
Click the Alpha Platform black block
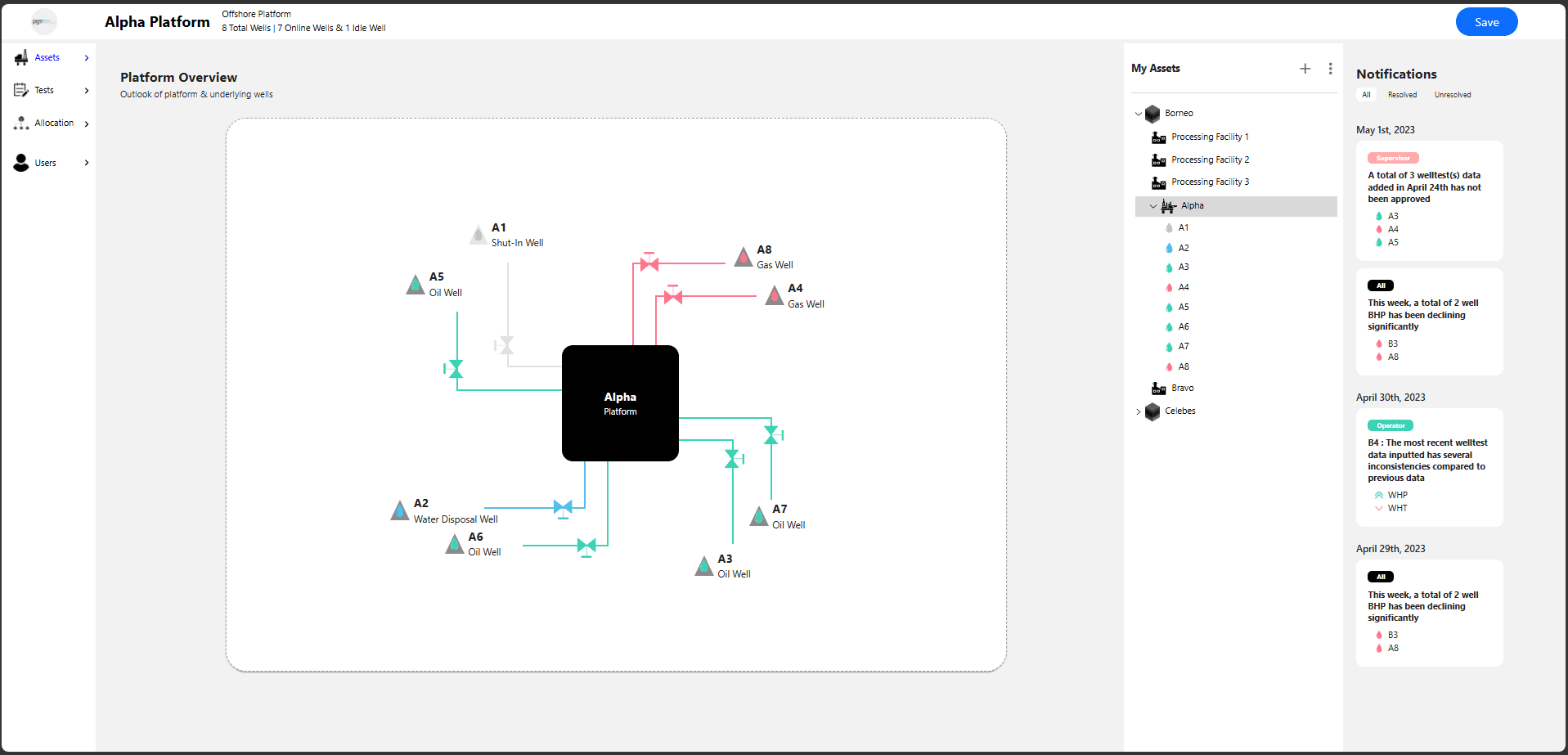(620, 403)
